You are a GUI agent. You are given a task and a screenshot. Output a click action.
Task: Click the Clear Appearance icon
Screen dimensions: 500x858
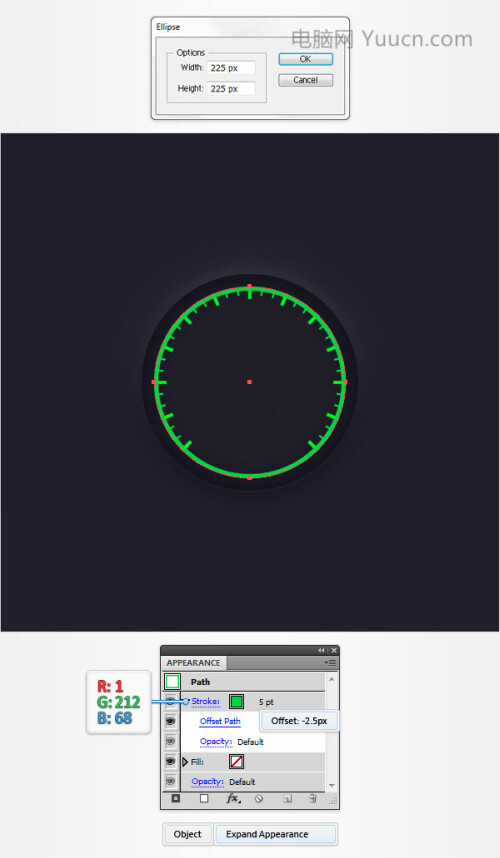[x=259, y=799]
